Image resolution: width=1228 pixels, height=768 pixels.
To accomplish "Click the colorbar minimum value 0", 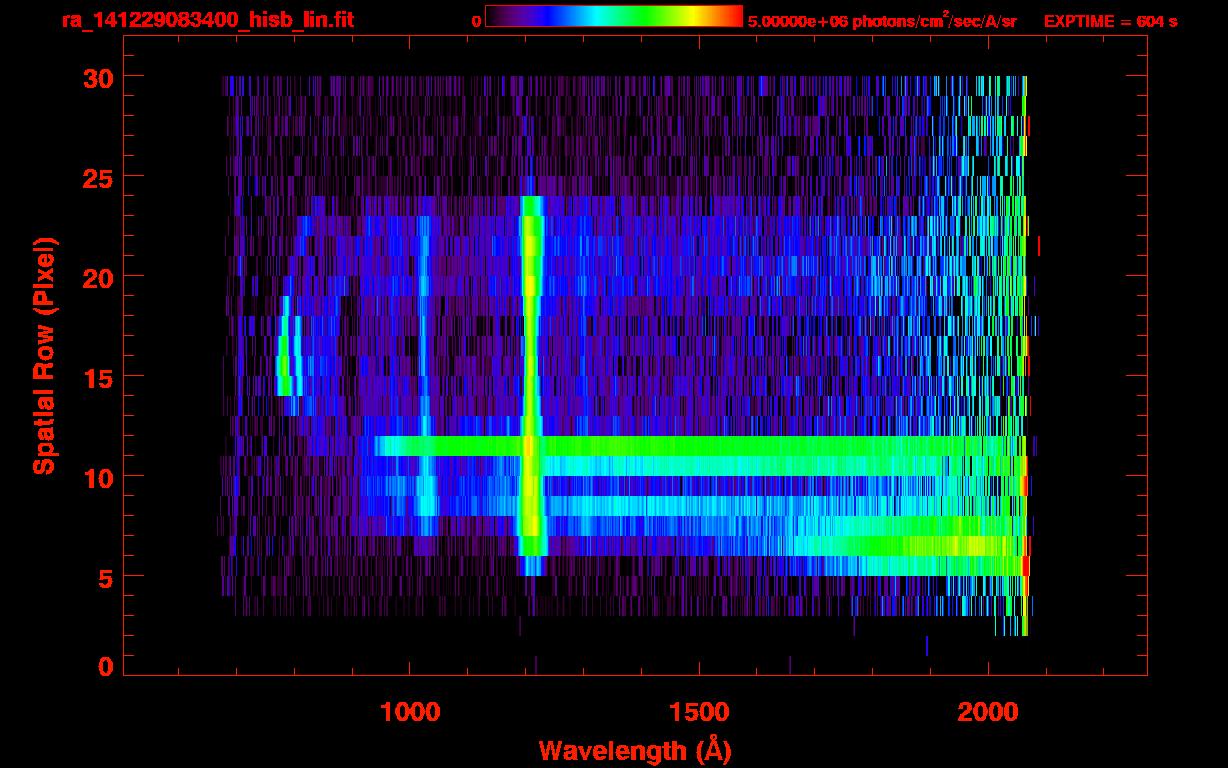I will tap(476, 21).
